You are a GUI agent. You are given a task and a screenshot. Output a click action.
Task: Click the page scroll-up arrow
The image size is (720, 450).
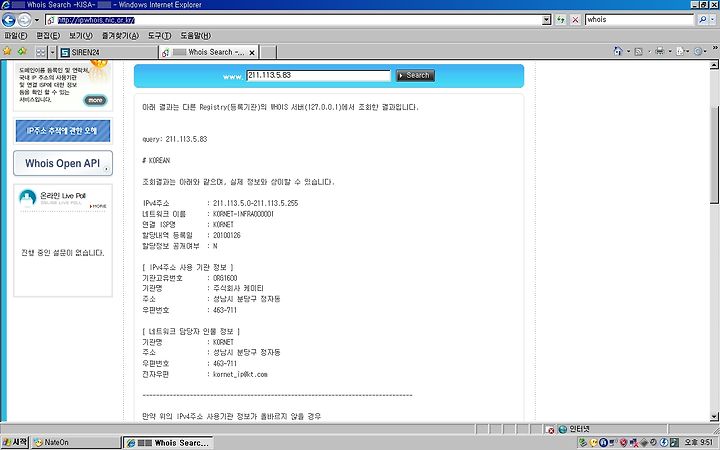pos(714,65)
